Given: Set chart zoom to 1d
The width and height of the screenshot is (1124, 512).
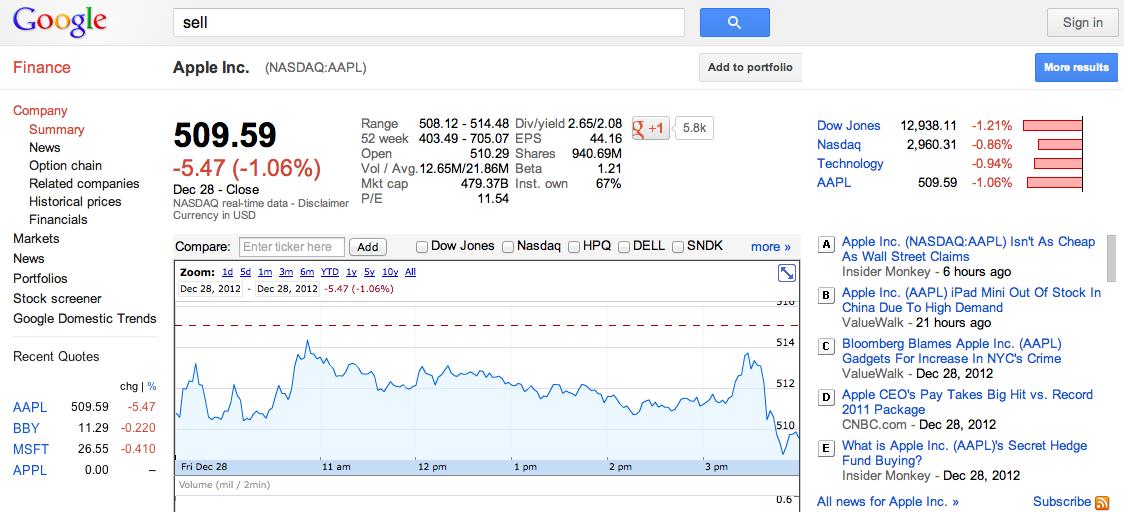Looking at the screenshot, I should (x=227, y=272).
